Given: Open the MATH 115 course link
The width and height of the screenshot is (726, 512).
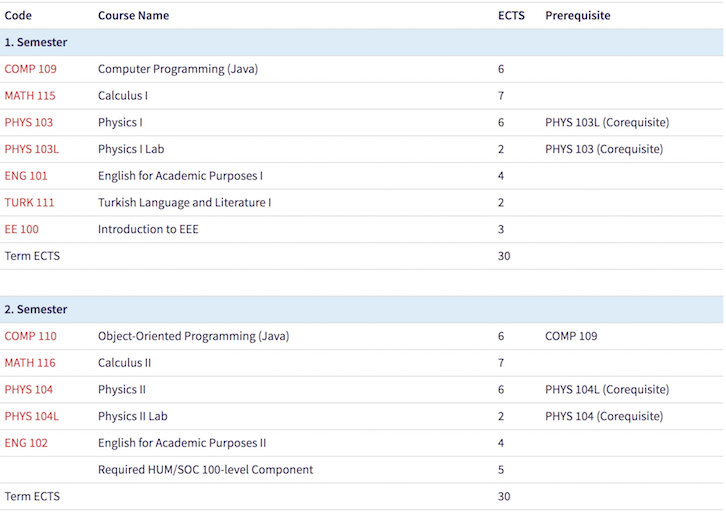Looking at the screenshot, I should pyautogui.click(x=30, y=96).
